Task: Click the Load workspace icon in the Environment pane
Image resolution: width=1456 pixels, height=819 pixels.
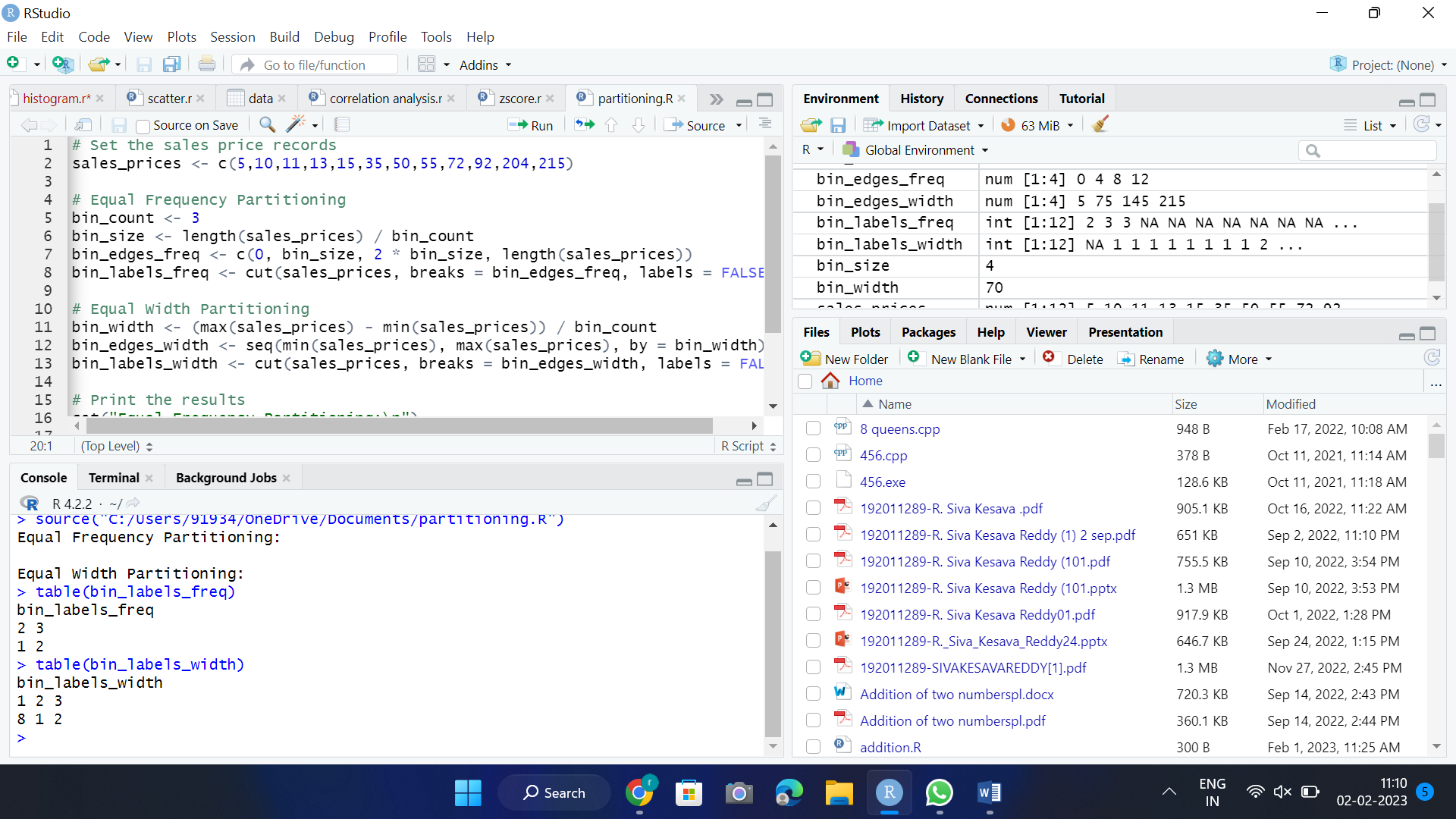Action: (x=811, y=125)
